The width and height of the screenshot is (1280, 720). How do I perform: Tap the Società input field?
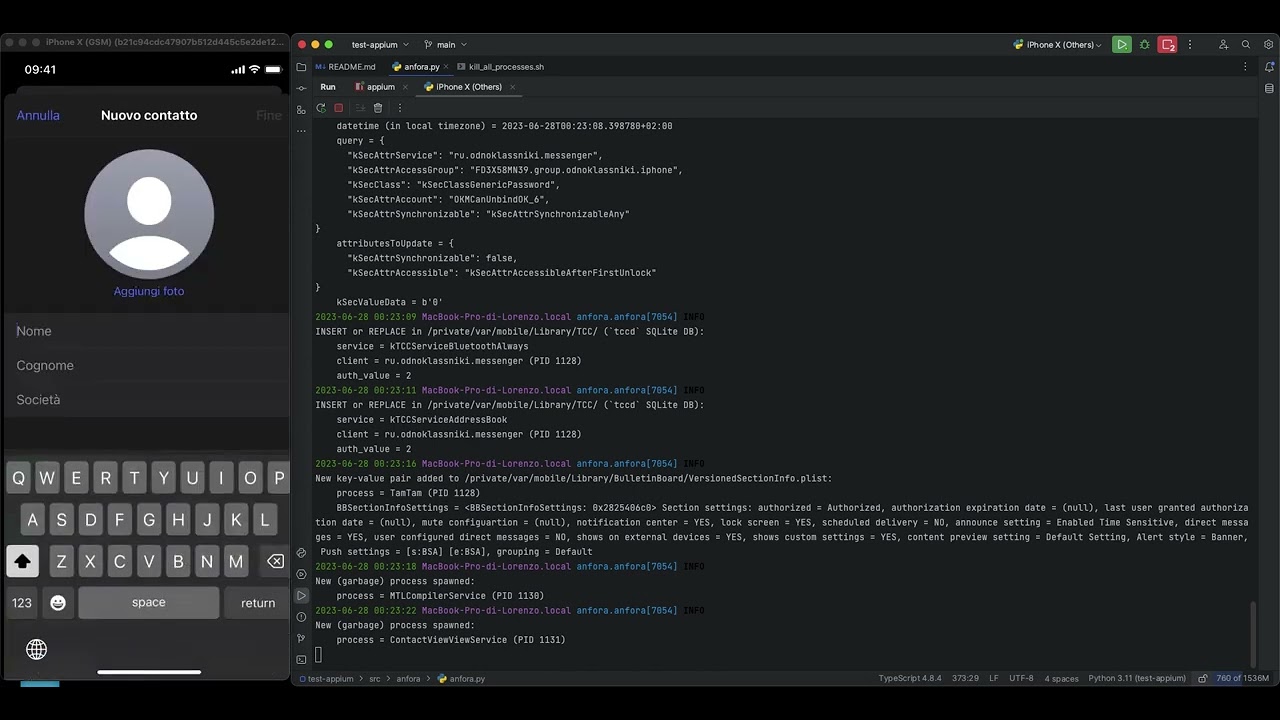(x=147, y=399)
